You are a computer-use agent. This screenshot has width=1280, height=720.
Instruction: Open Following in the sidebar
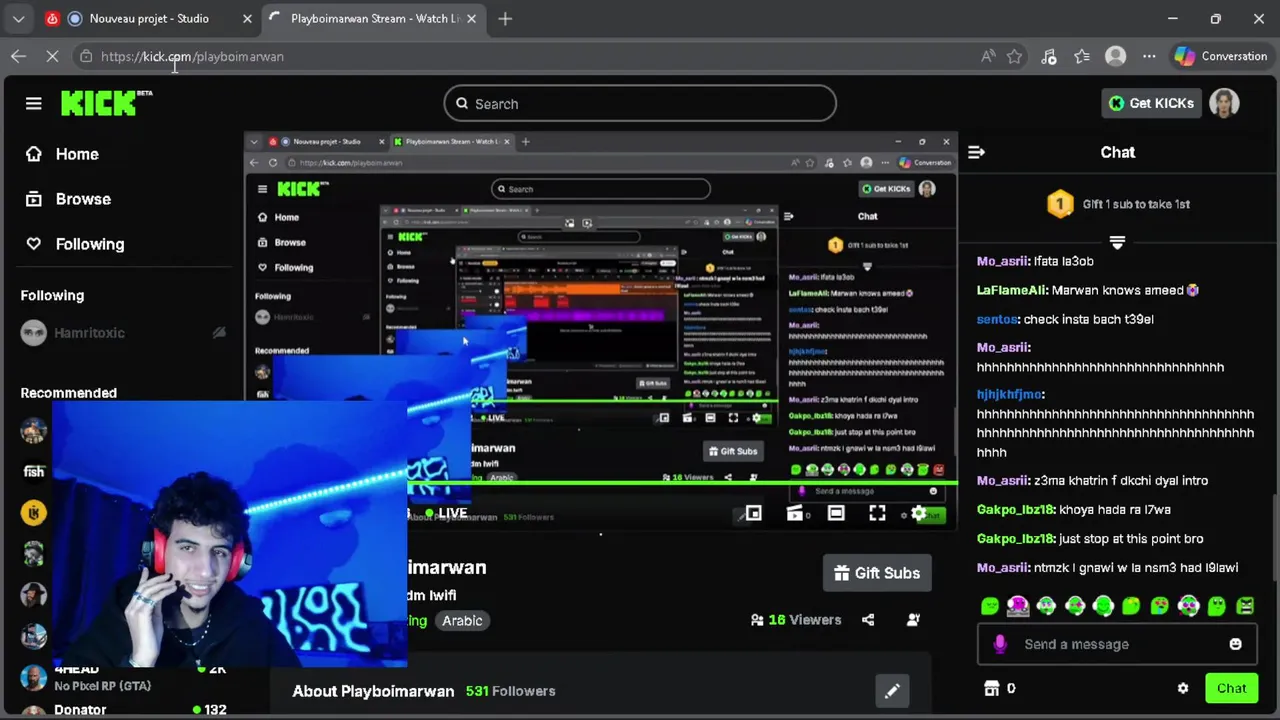(75, 244)
